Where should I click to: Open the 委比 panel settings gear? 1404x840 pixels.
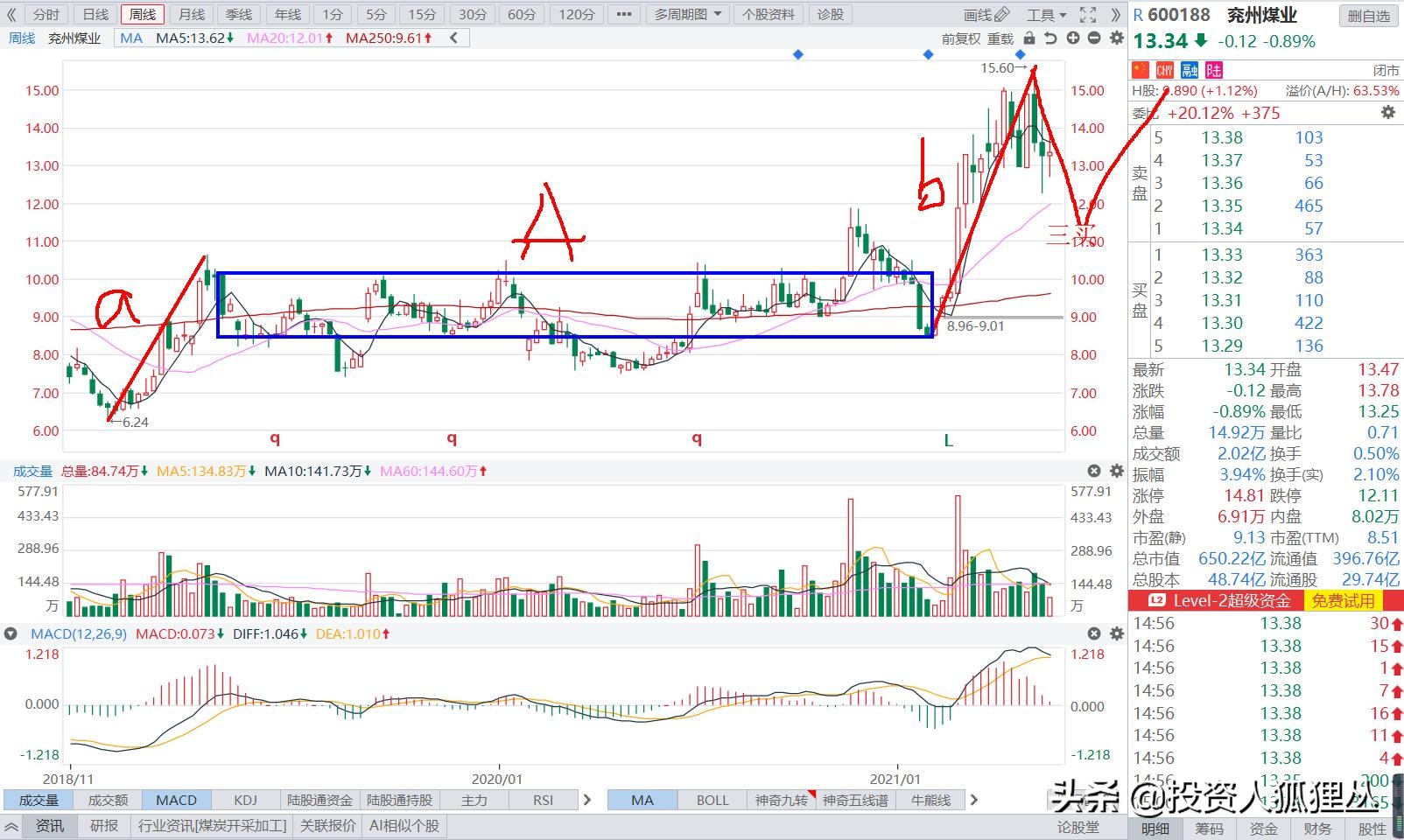click(x=1387, y=113)
